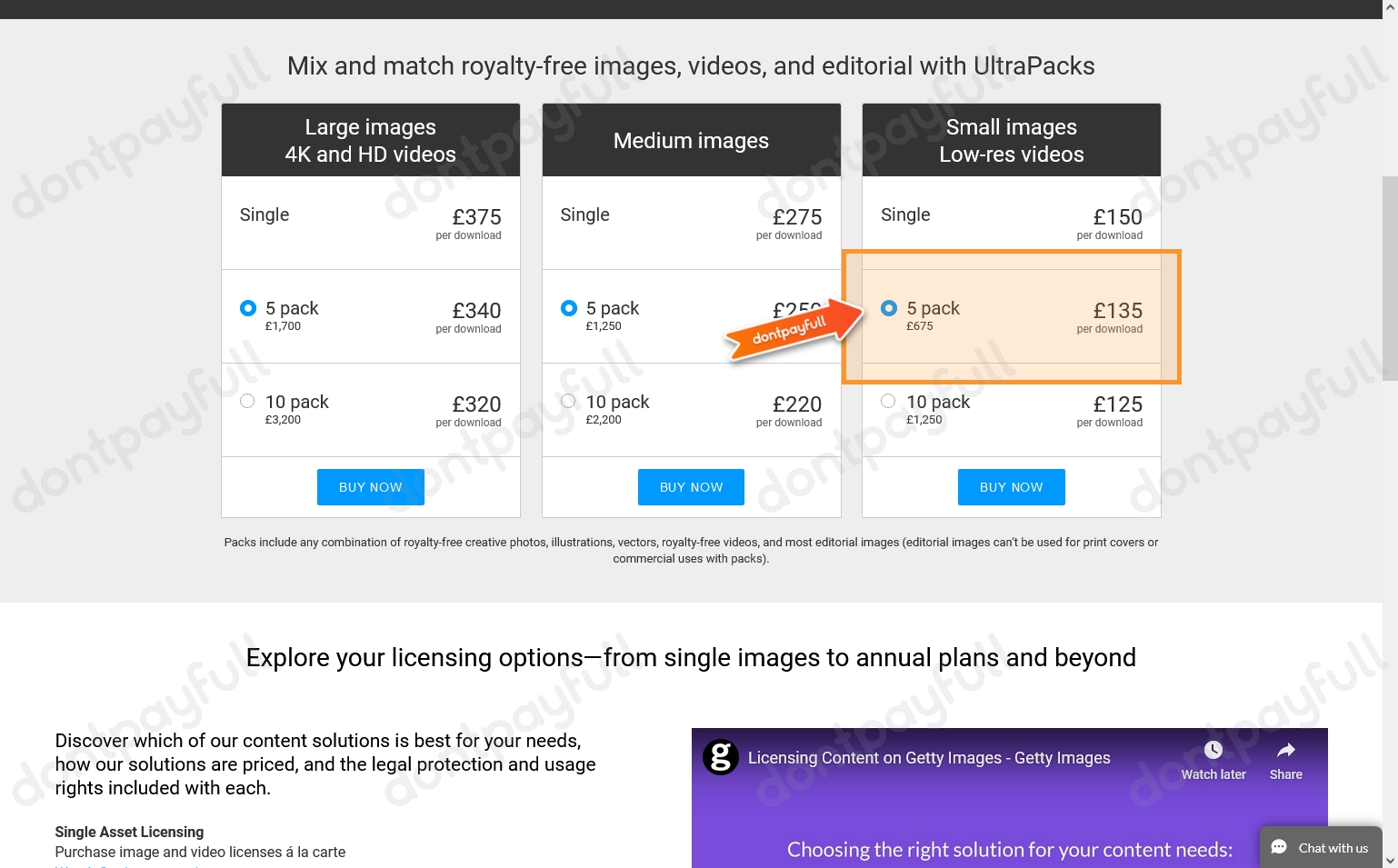Open the Chat with us widget
The height and width of the screenshot is (868, 1398).
click(x=1321, y=847)
